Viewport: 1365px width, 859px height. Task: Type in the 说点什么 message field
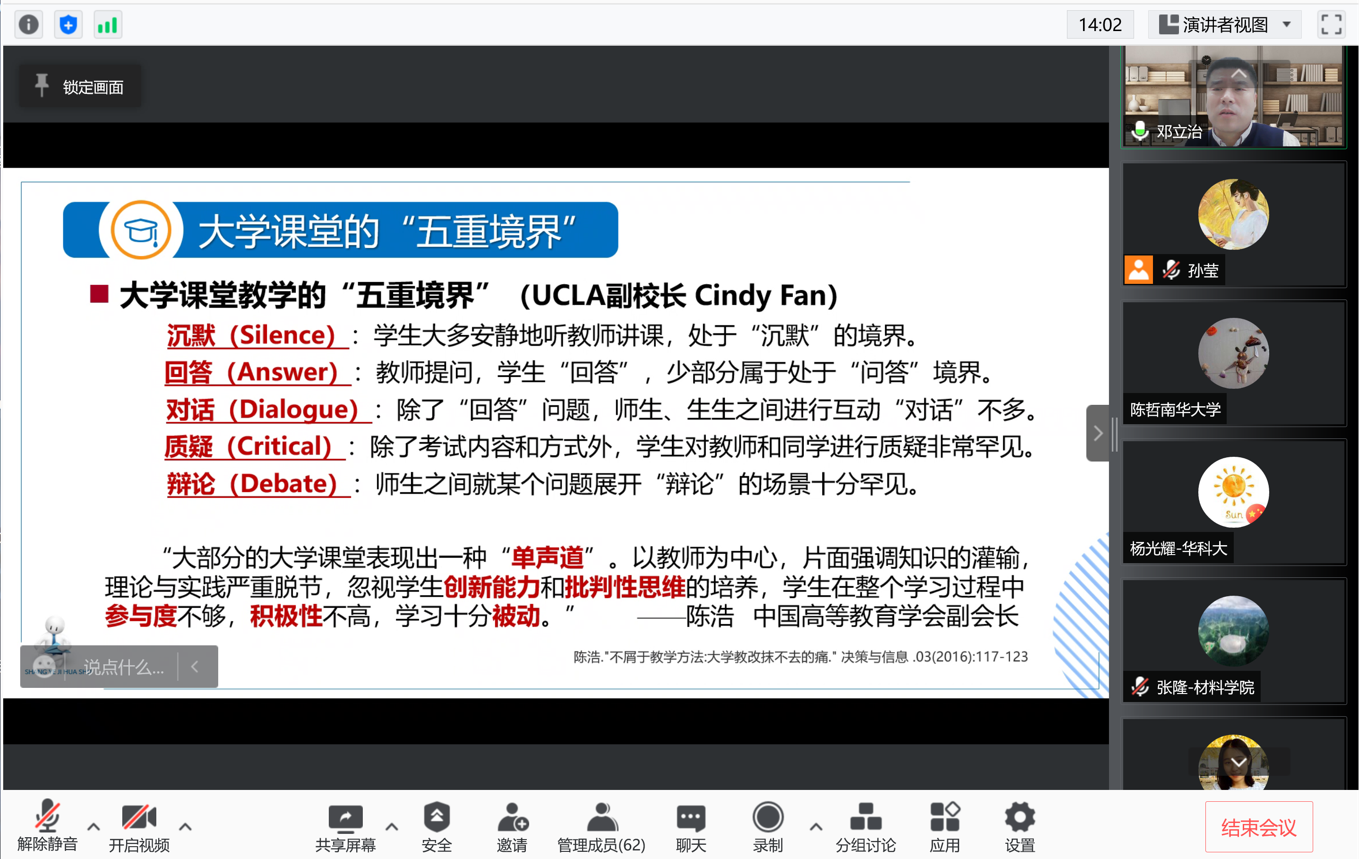123,667
